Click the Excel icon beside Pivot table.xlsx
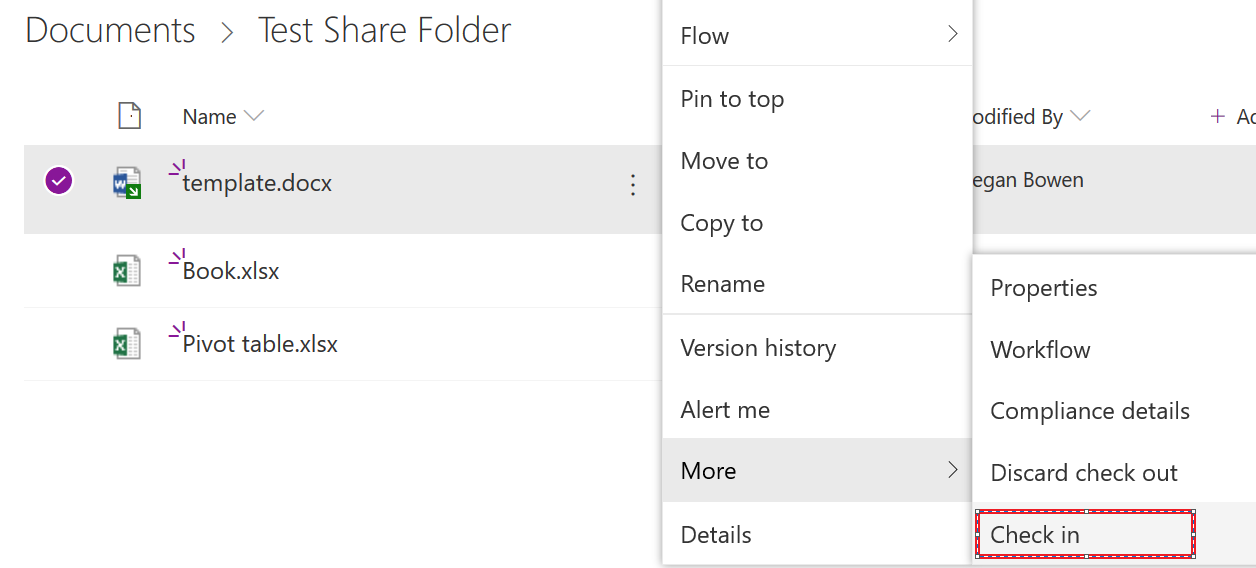Screen dimensions: 1256x568 click(x=127, y=344)
